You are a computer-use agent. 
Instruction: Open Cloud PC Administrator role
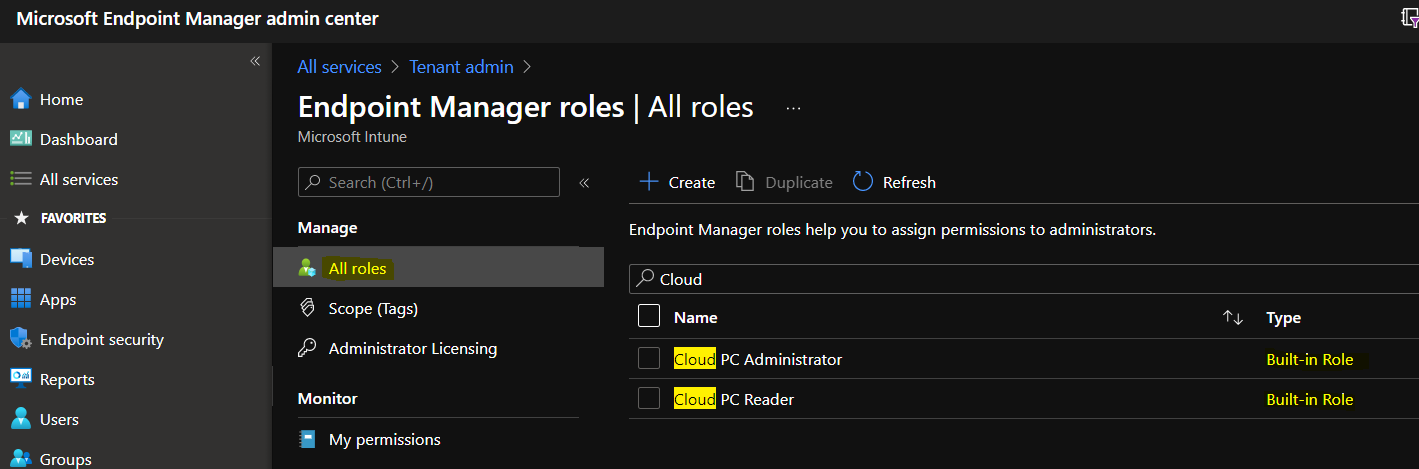(758, 359)
